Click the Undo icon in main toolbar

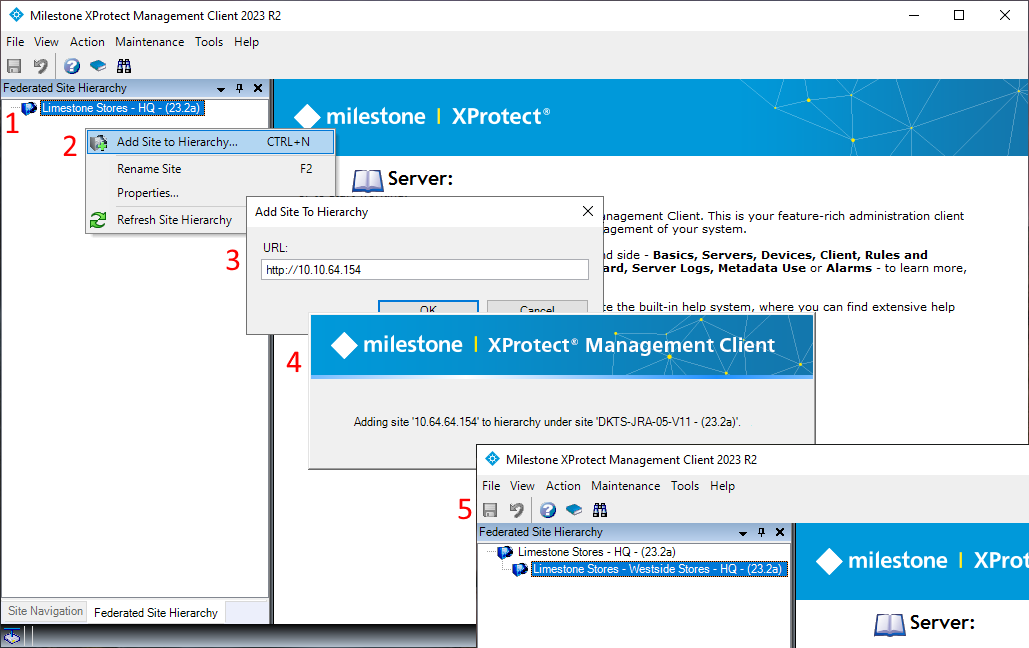tap(41, 66)
